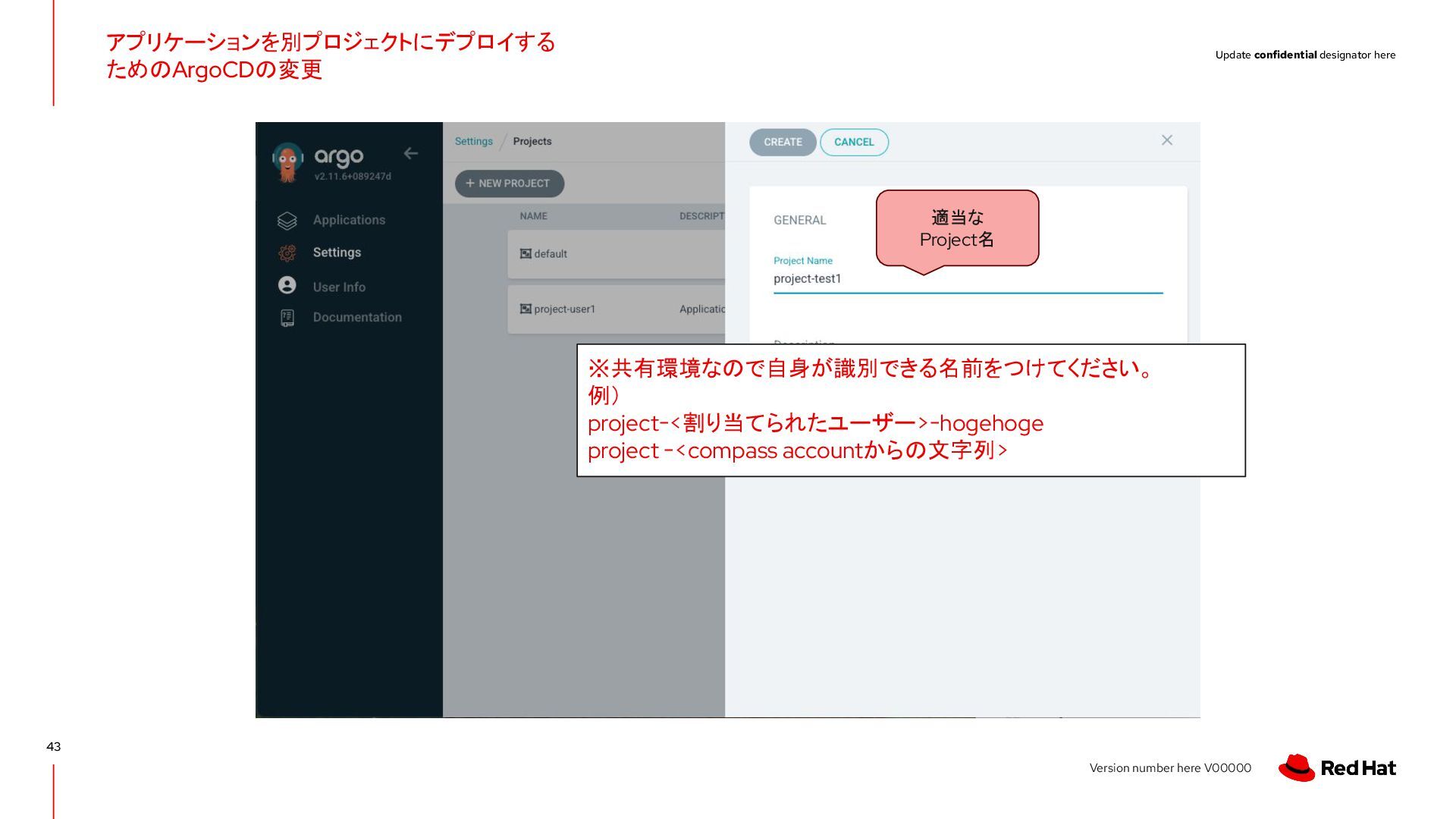Go to Settings breadcrumb link
Image resolution: width=1456 pixels, height=819 pixels.
coord(474,141)
